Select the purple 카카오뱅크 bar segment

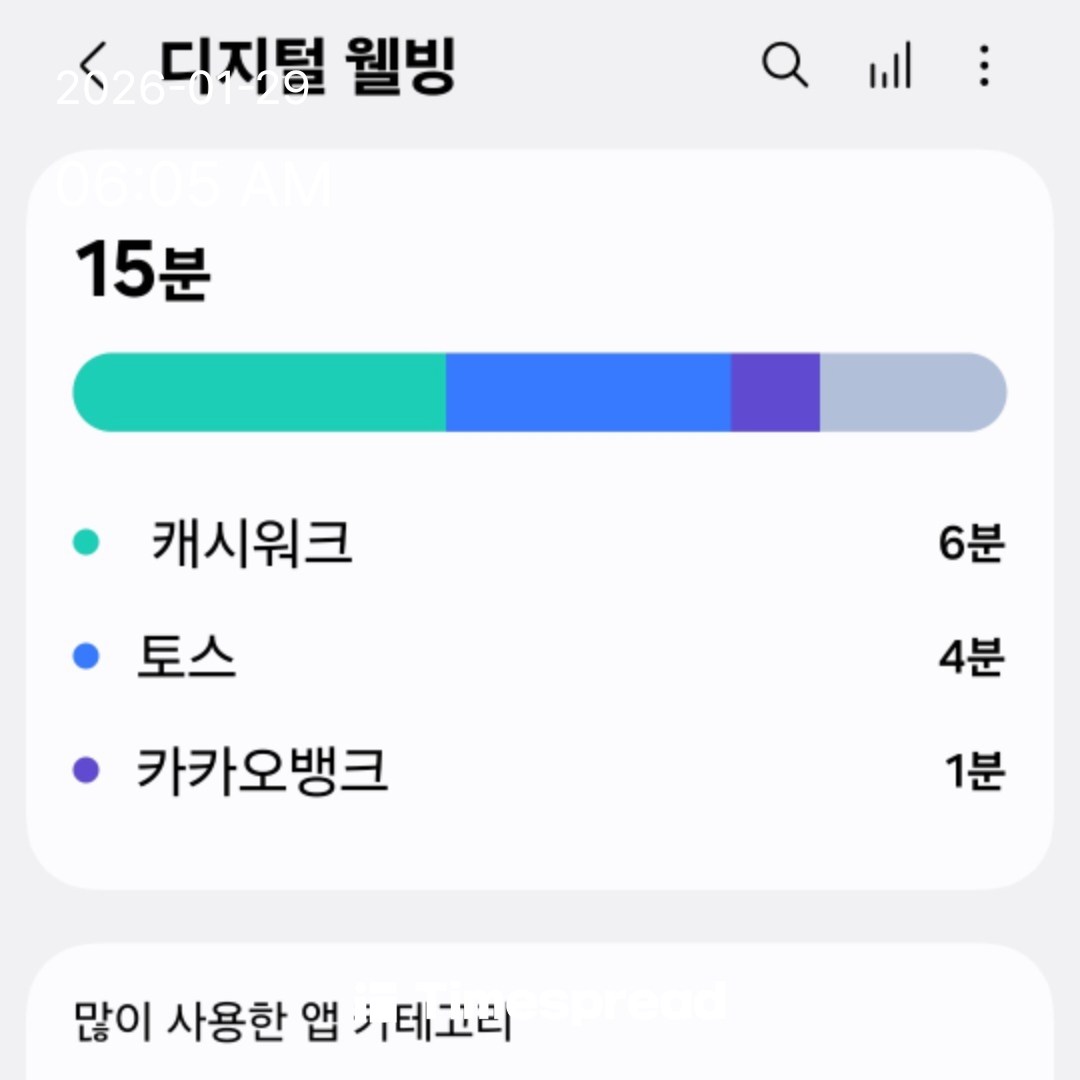775,392
